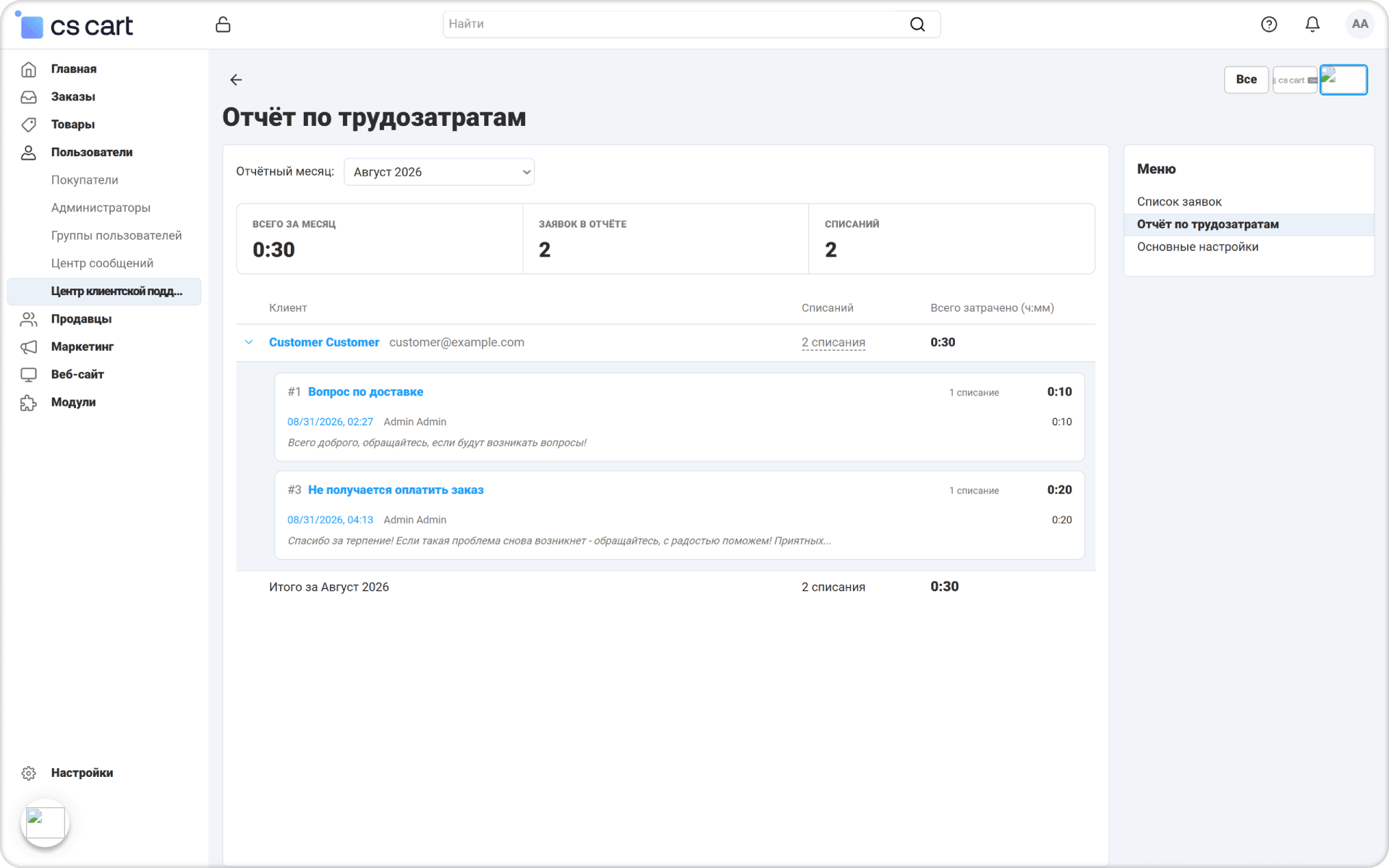1389x868 pixels.
Task: Click the Заказы inbox icon
Action: pyautogui.click(x=28, y=97)
